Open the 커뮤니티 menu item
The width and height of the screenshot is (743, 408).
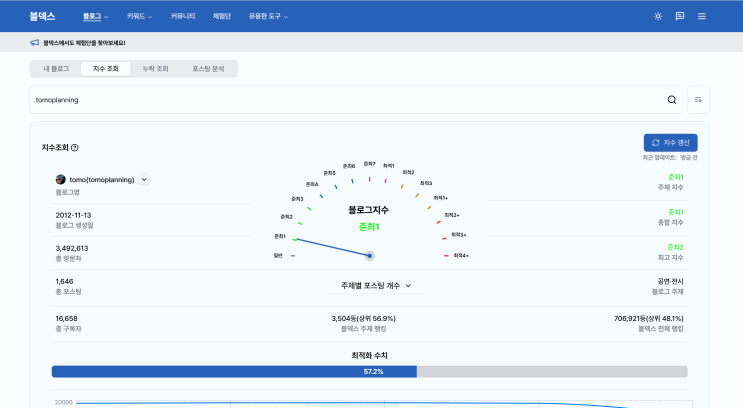click(183, 16)
